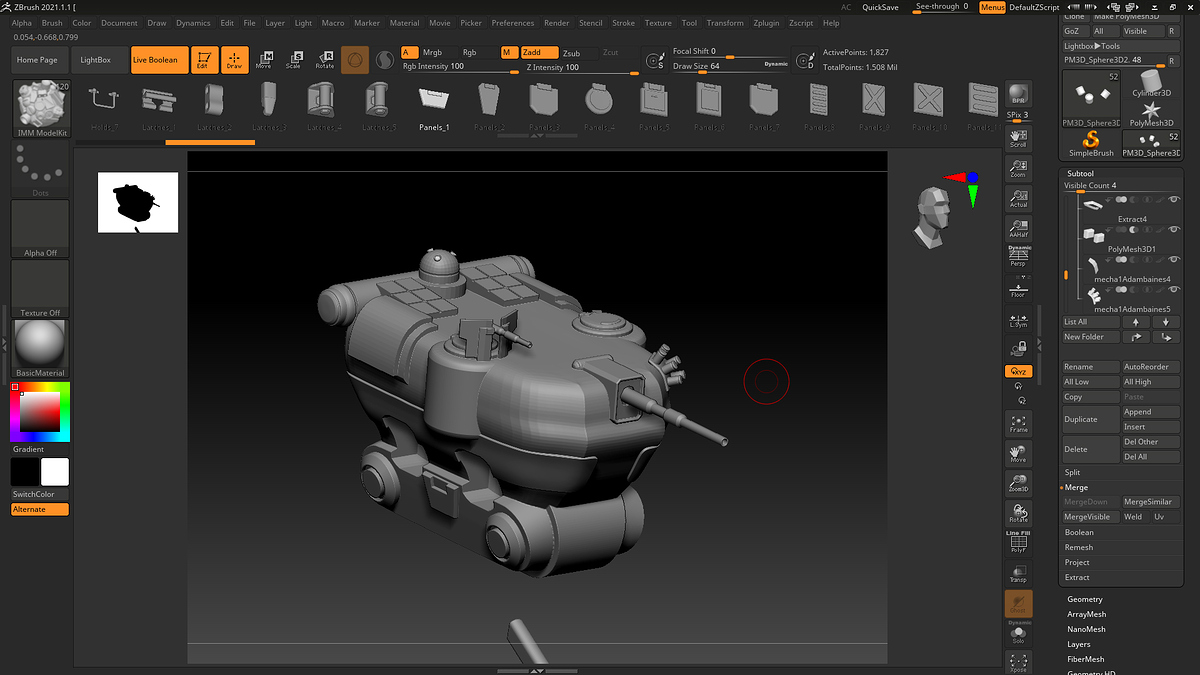Choose the Cylinder3D tool

click(x=1151, y=83)
